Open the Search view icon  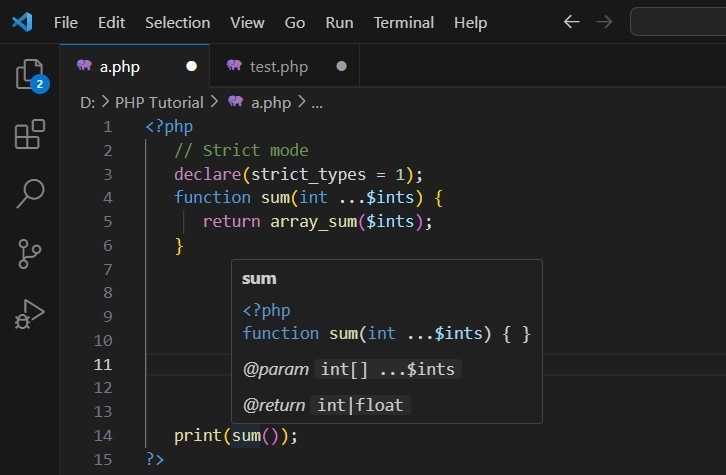point(30,194)
